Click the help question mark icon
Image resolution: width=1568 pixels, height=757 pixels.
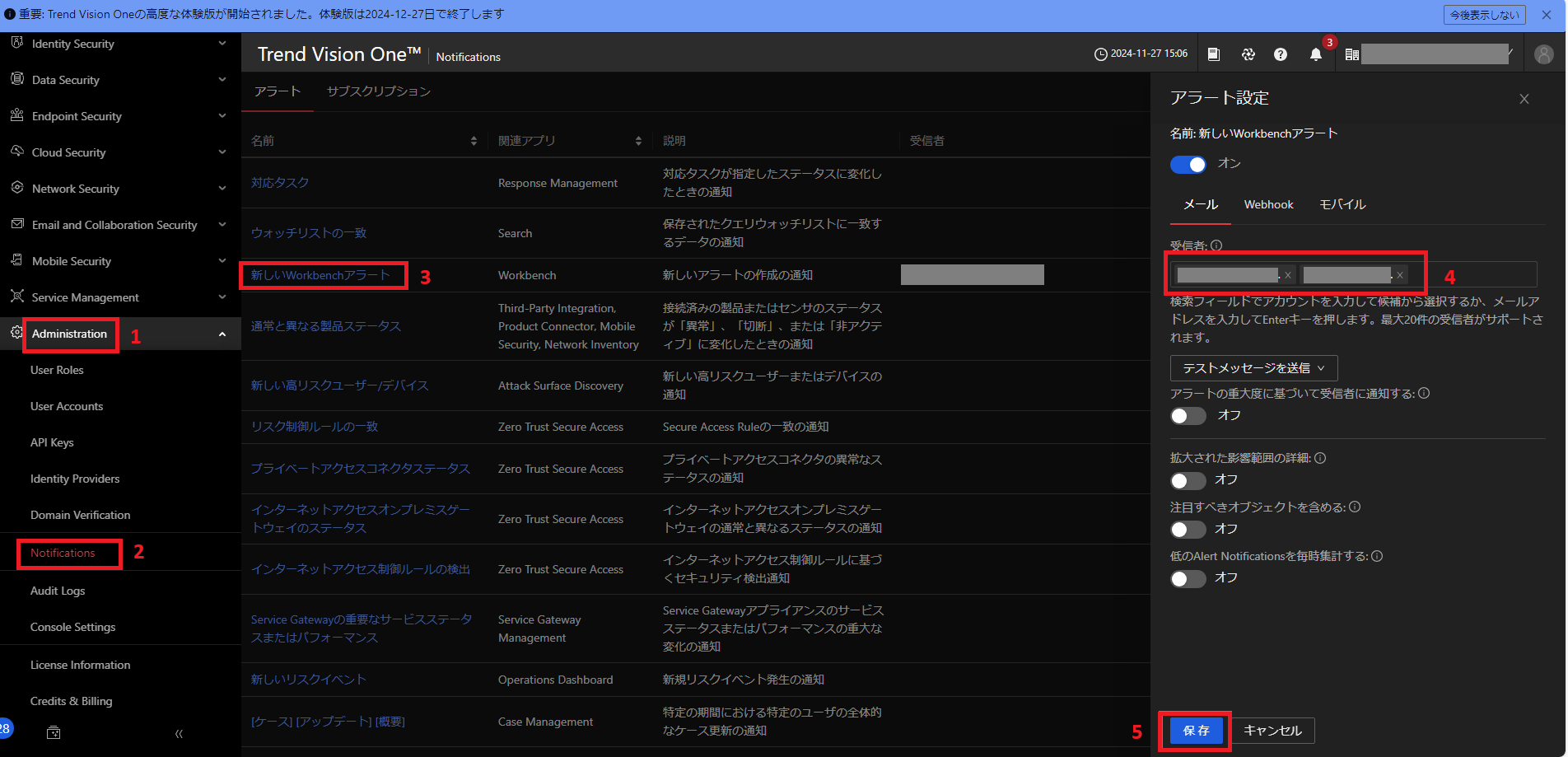point(1280,54)
